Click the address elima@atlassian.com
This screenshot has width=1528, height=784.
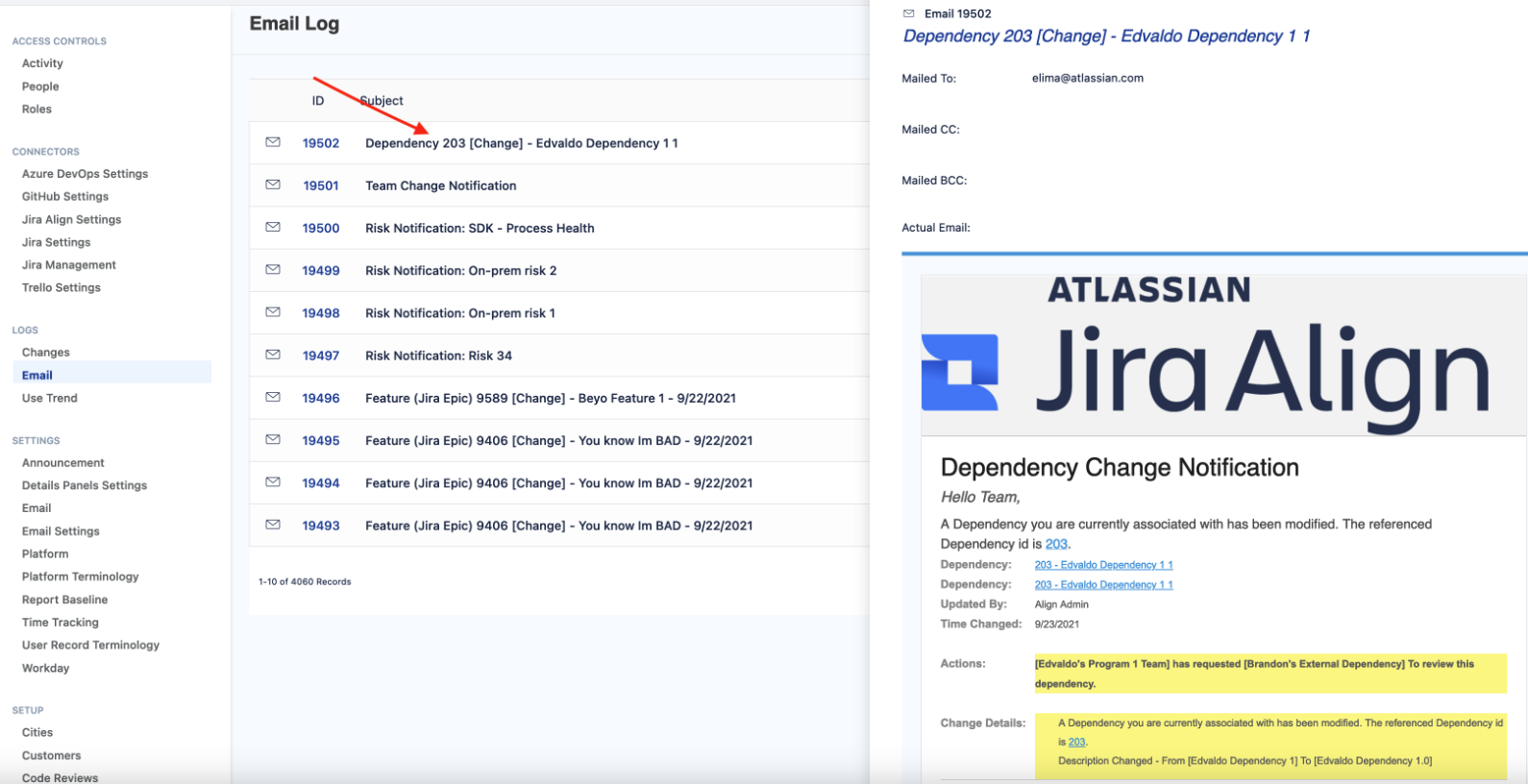pos(1088,79)
